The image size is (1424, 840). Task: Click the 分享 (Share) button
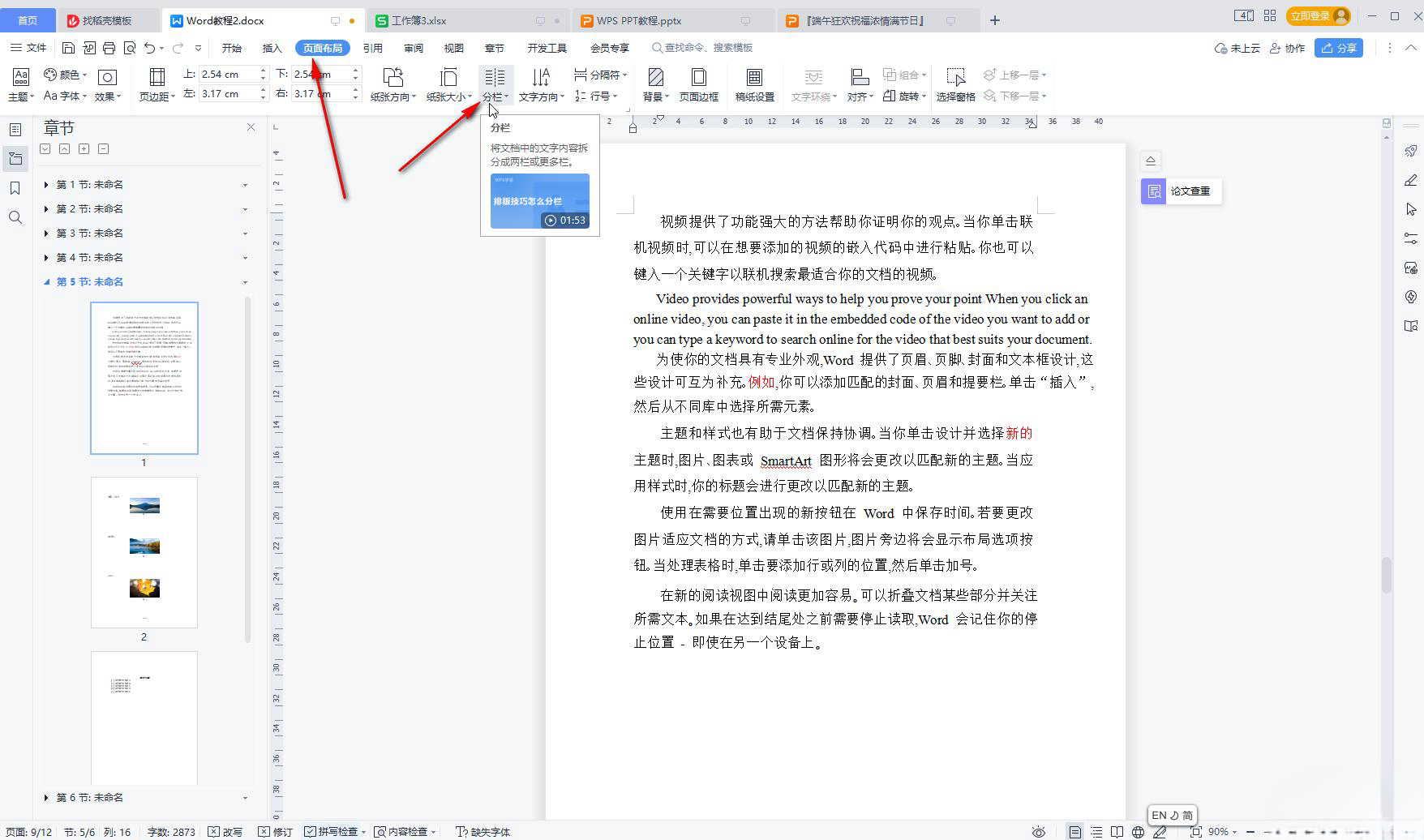(1339, 48)
